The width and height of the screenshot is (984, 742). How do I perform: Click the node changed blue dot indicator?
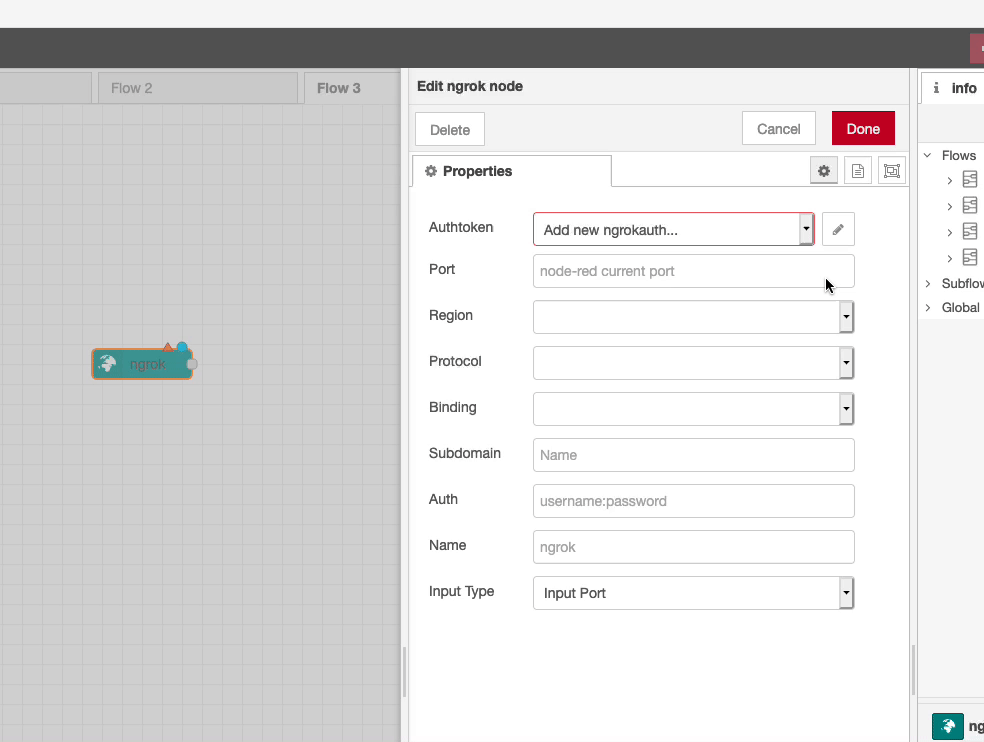(x=182, y=347)
